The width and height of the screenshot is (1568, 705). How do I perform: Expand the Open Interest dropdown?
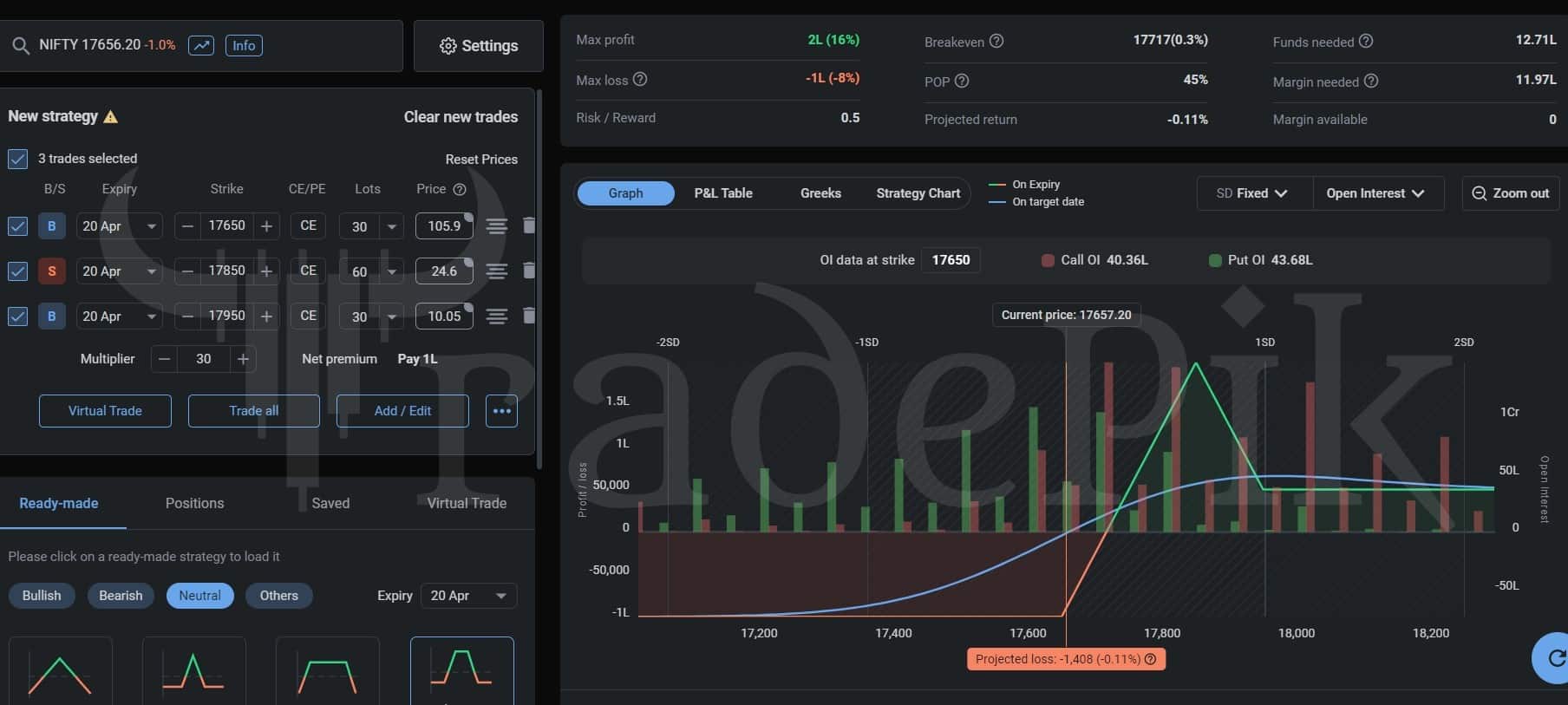click(1376, 193)
